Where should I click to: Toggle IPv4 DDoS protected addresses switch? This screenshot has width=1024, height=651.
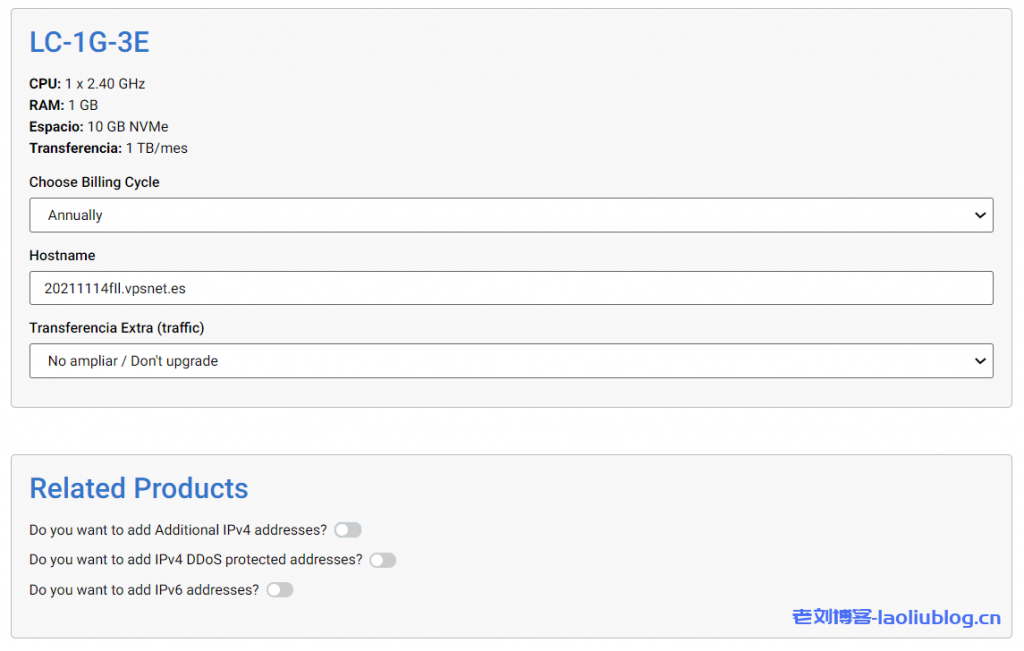383,560
